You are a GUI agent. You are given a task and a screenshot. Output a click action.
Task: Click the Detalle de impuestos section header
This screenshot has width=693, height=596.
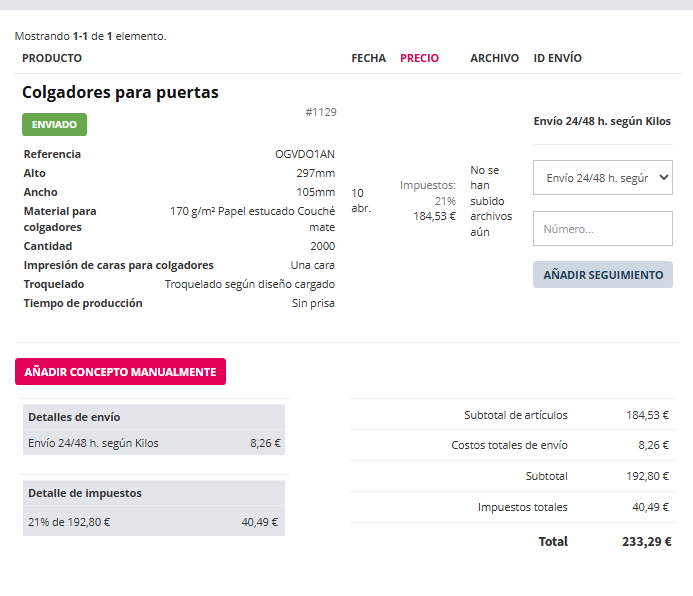[84, 493]
